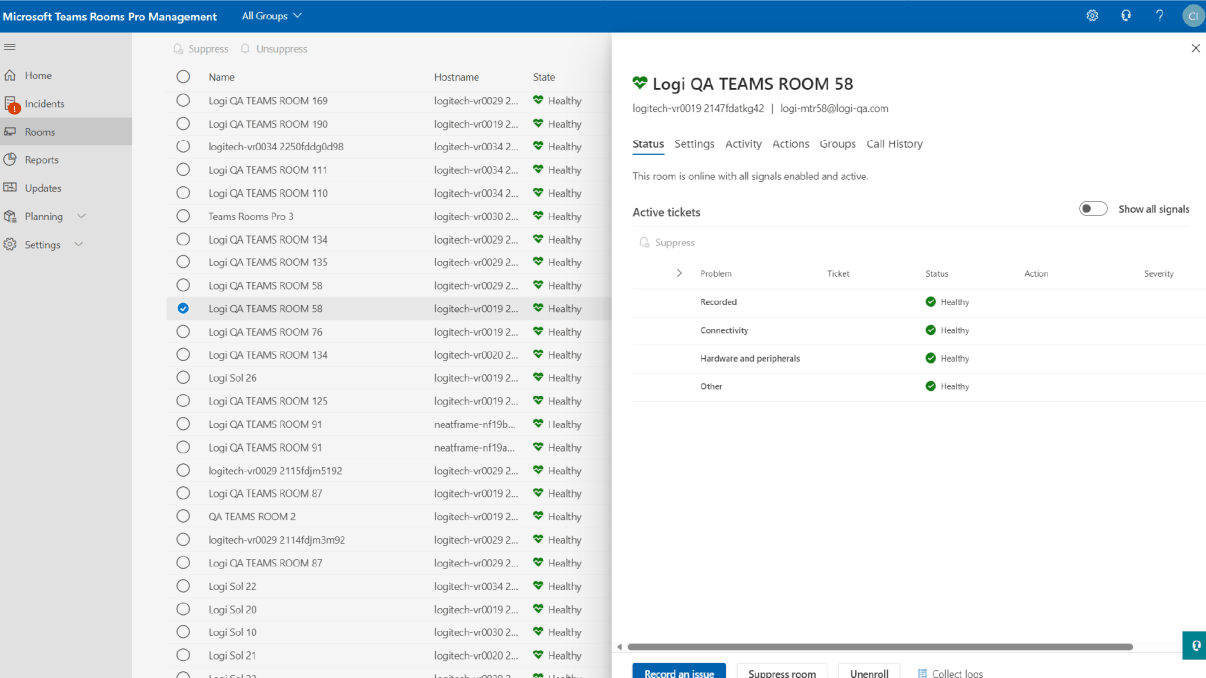Select the Logi QA TEAMS ROOM 110 row circle
This screenshot has height=678, width=1206.
tap(183, 193)
